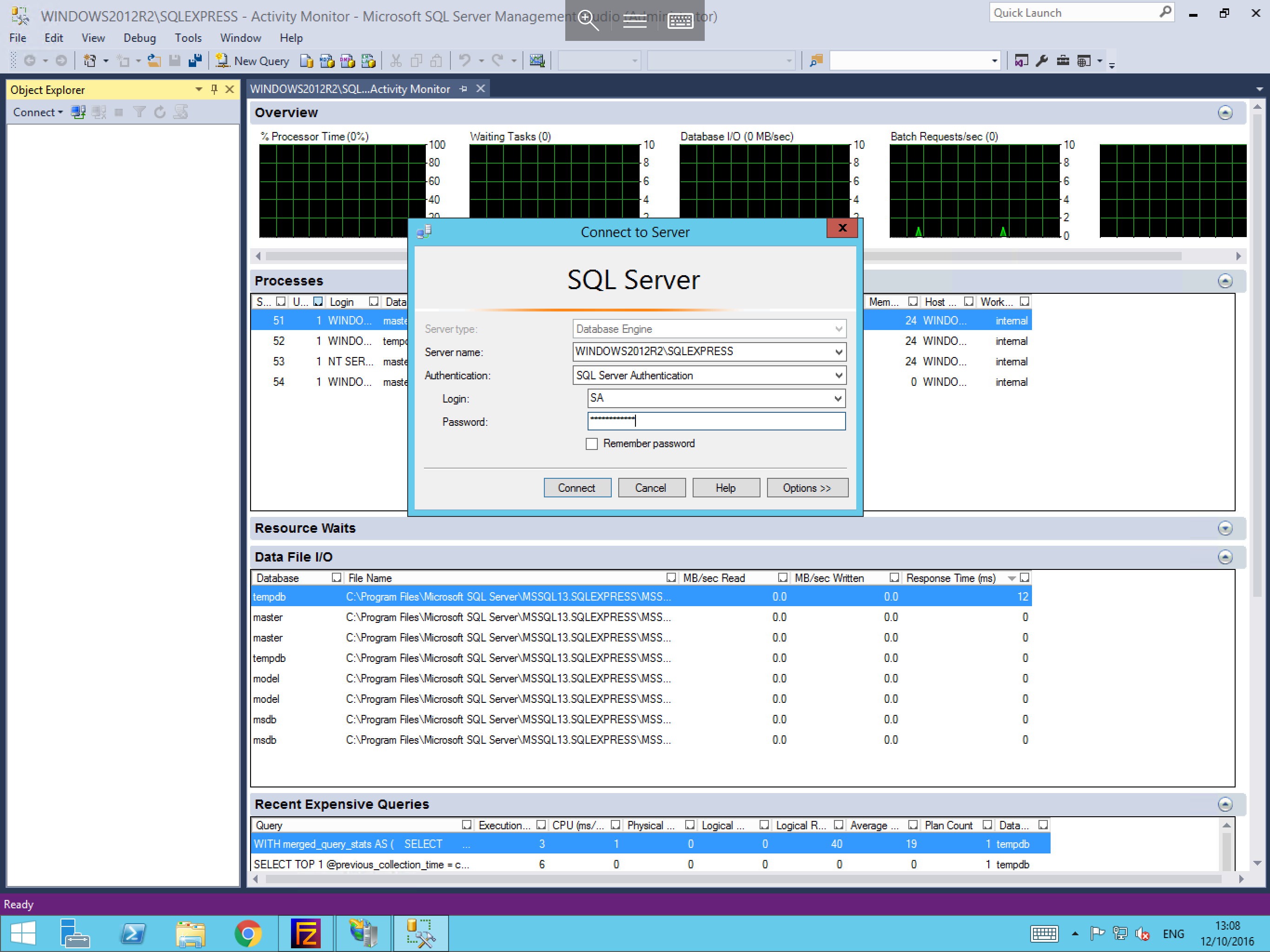The image size is (1270, 952).
Task: Open Chrome from the taskbar
Action: pos(248,933)
